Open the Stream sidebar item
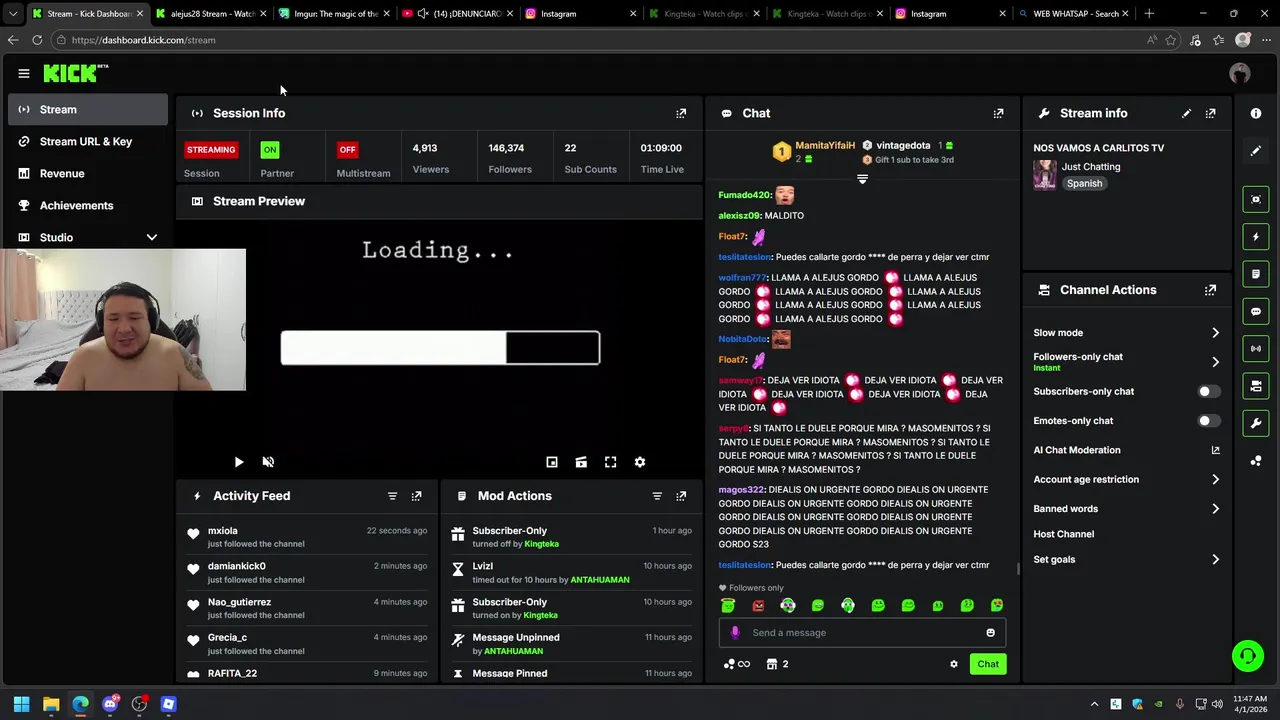 (x=88, y=109)
